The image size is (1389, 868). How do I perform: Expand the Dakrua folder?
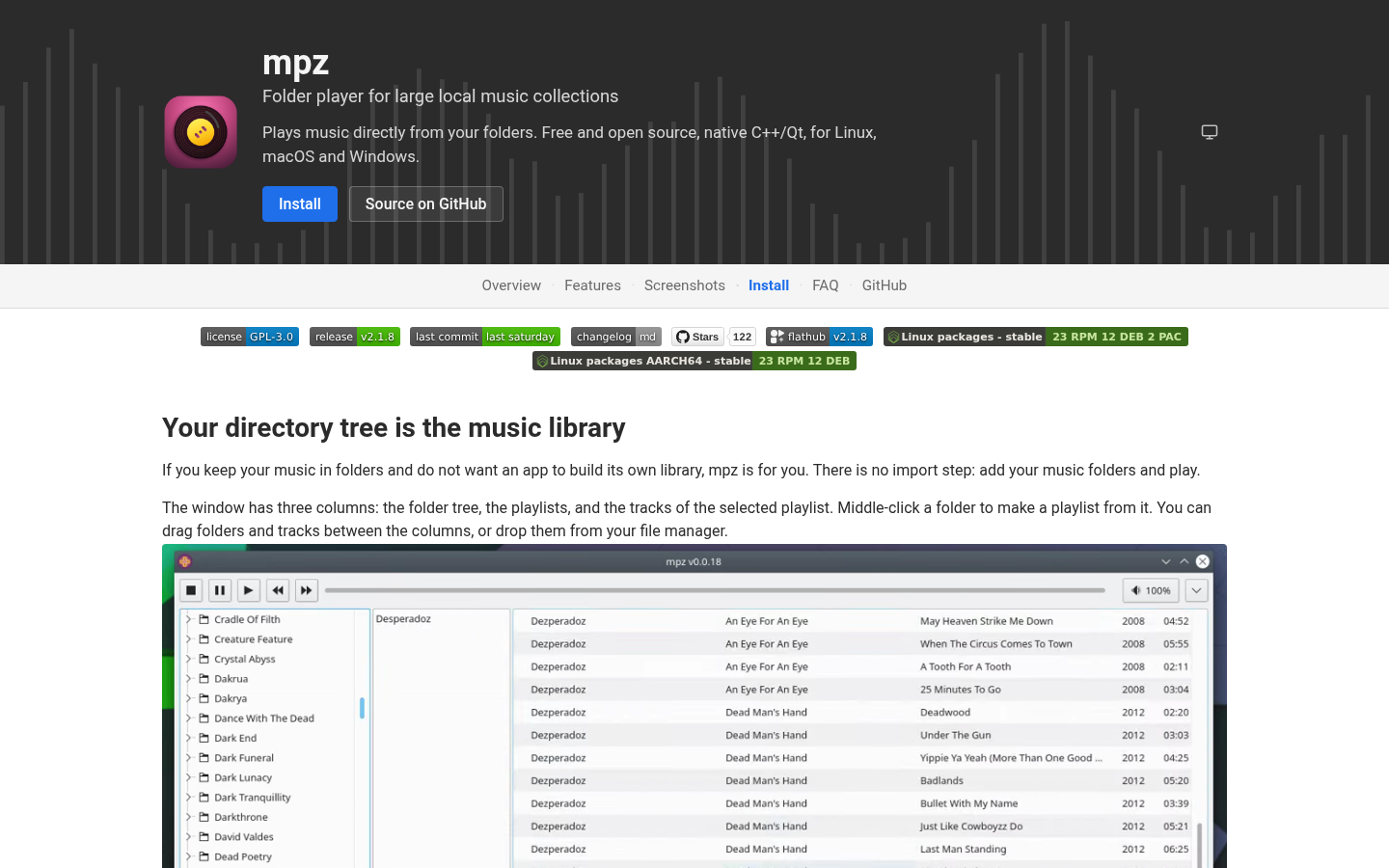coord(189,679)
